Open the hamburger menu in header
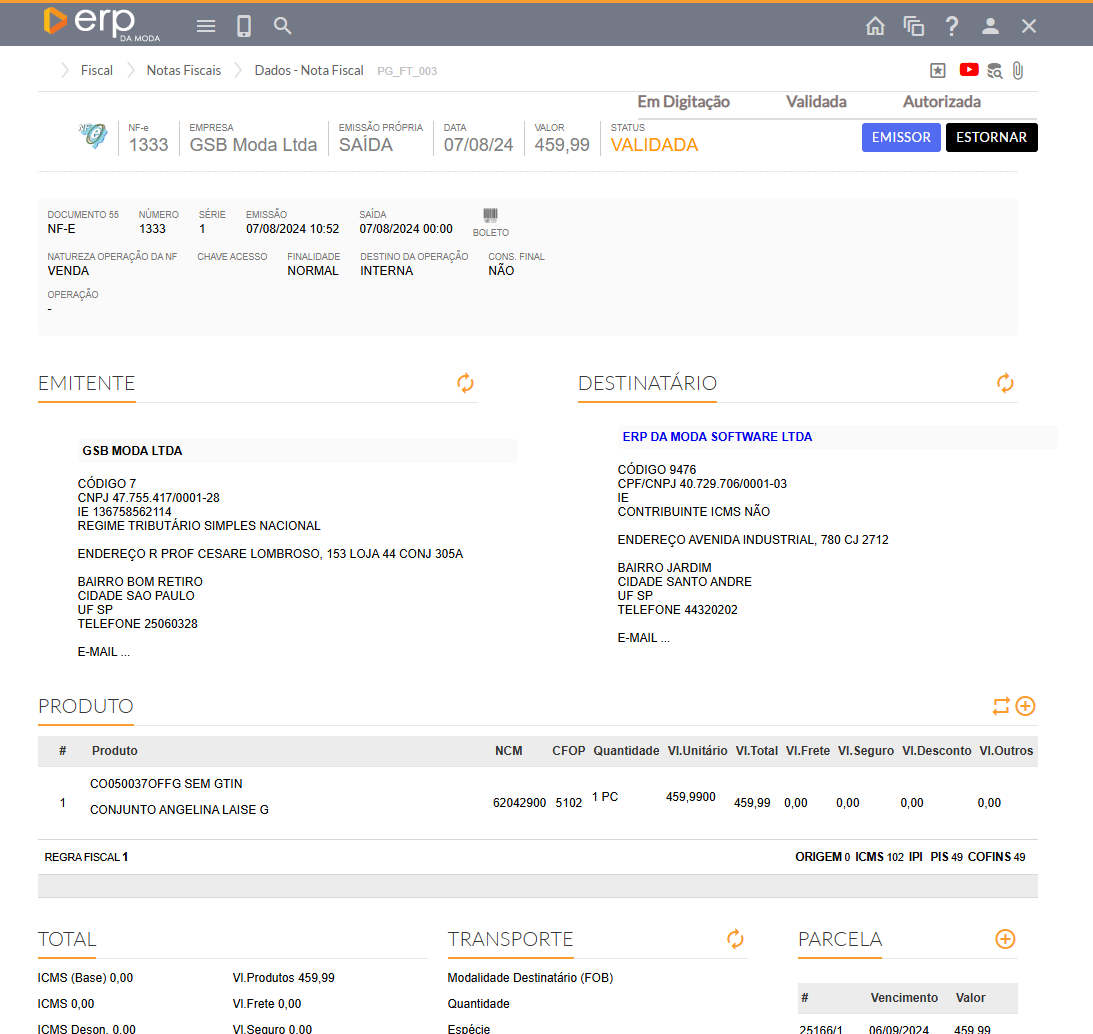This screenshot has height=1034, width=1093. click(x=206, y=26)
